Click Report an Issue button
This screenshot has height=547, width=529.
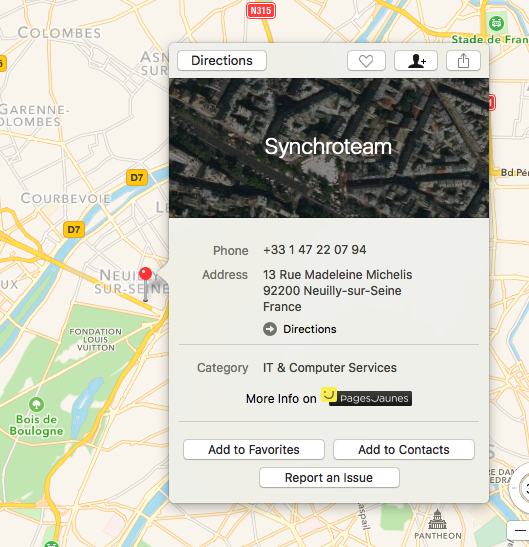tap(329, 478)
